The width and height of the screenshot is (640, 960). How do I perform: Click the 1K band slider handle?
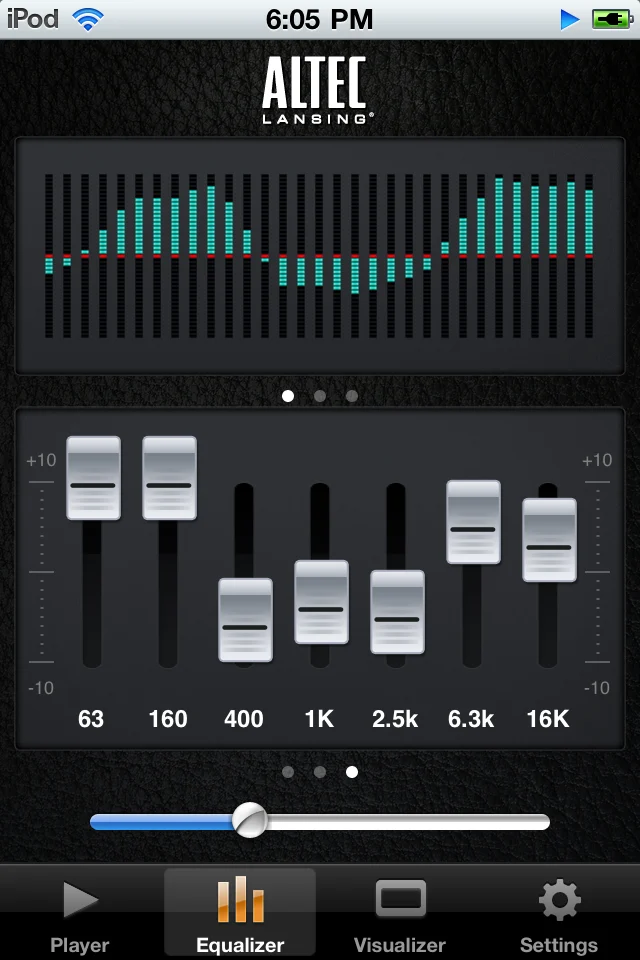click(x=321, y=602)
